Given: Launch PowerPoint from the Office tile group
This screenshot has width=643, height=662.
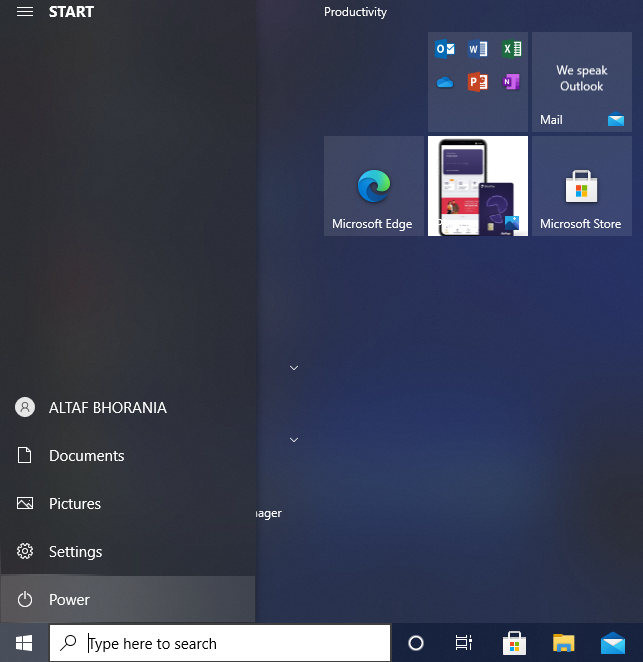Looking at the screenshot, I should point(478,82).
